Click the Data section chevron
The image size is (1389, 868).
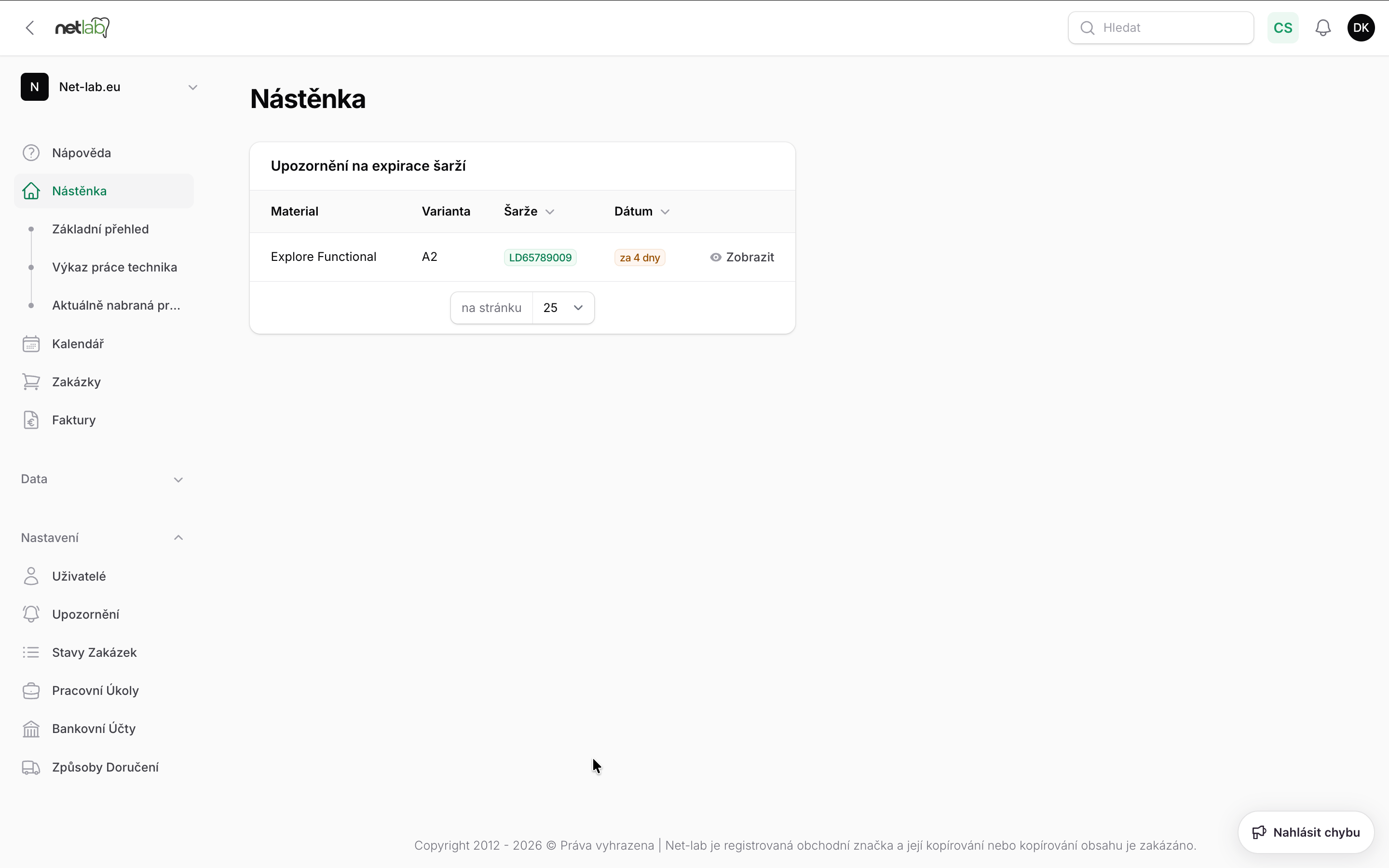(x=178, y=480)
